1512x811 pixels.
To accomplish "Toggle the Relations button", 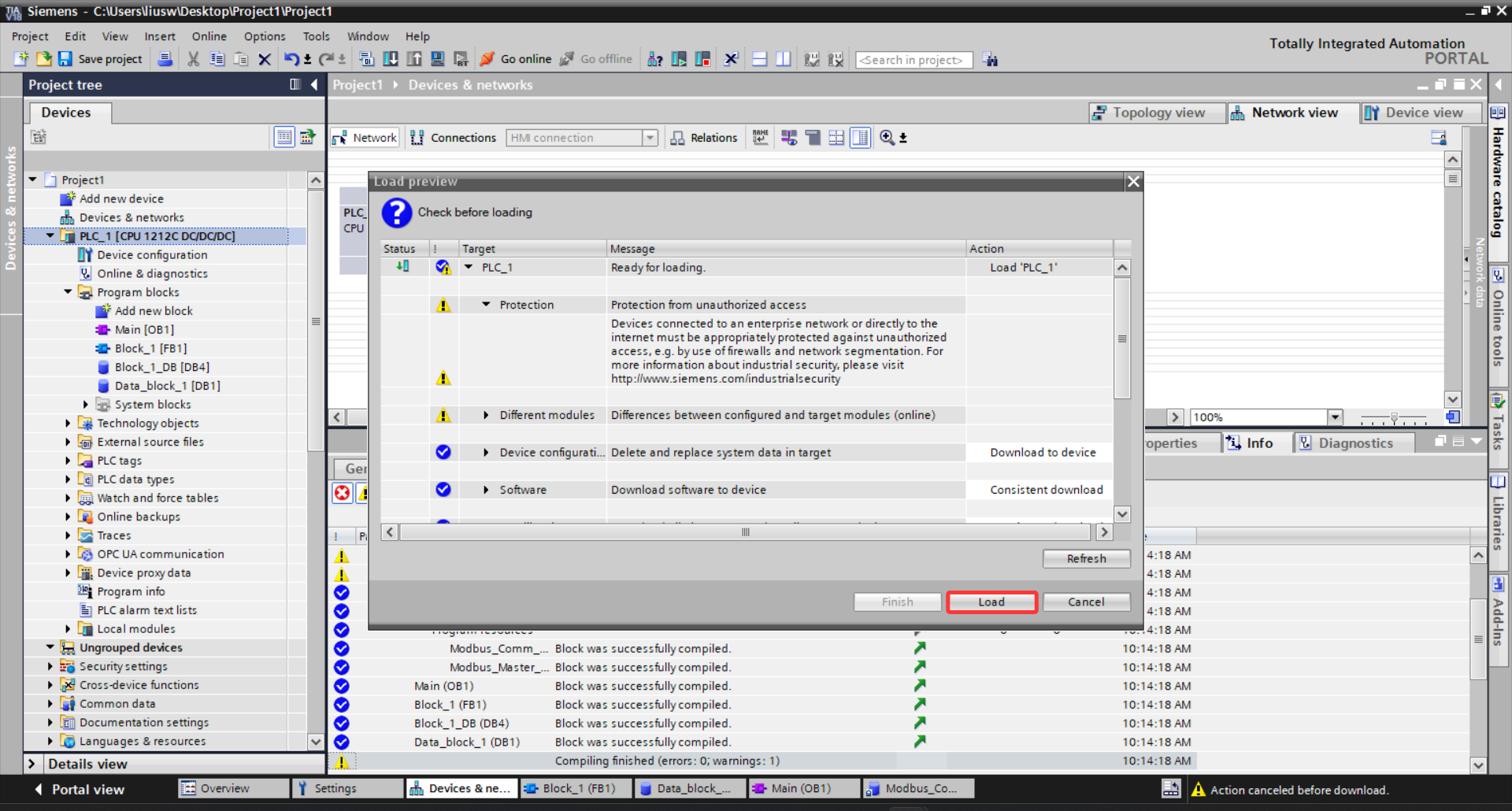I will (703, 138).
